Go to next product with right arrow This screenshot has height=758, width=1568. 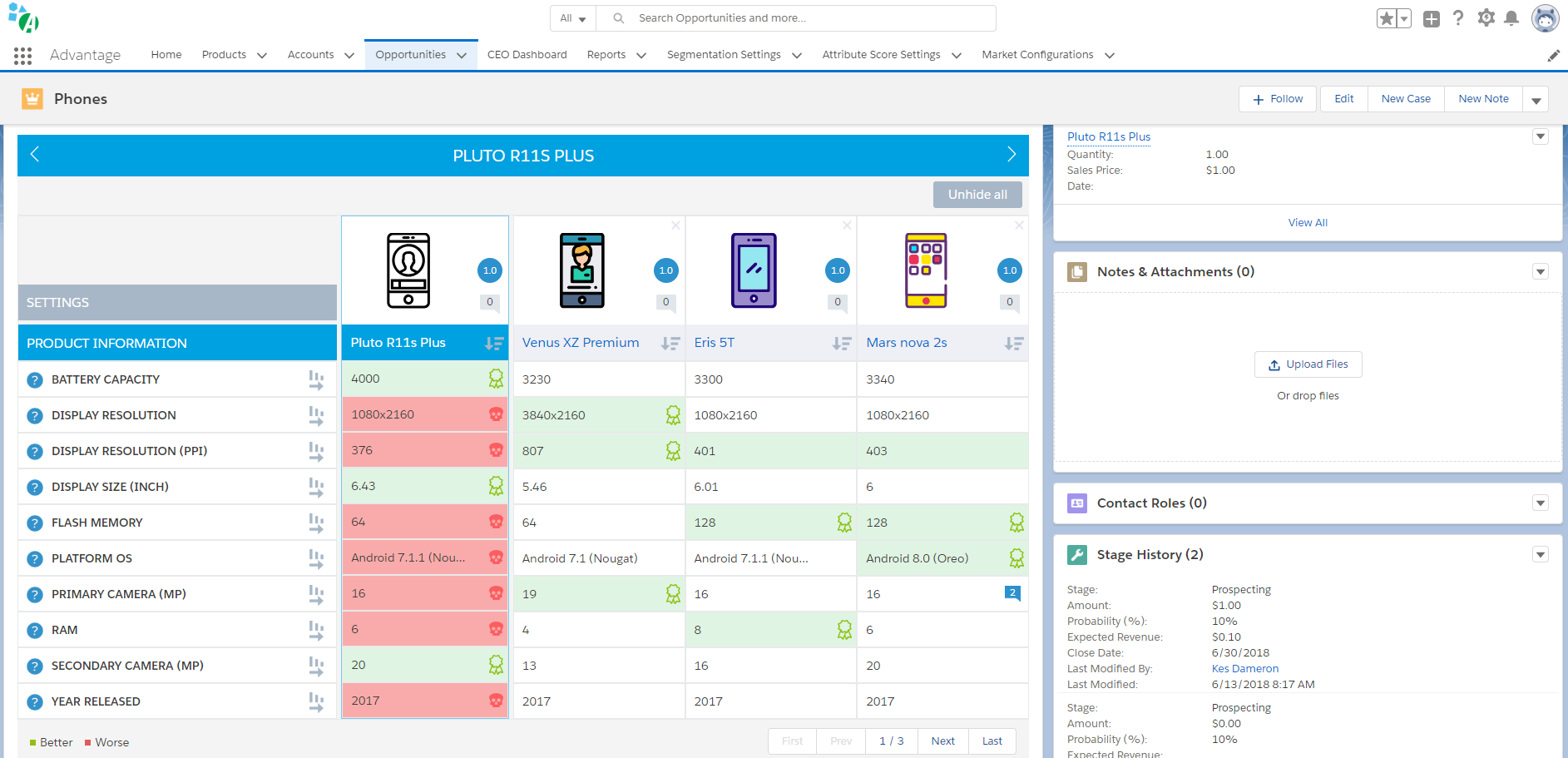tap(1012, 154)
